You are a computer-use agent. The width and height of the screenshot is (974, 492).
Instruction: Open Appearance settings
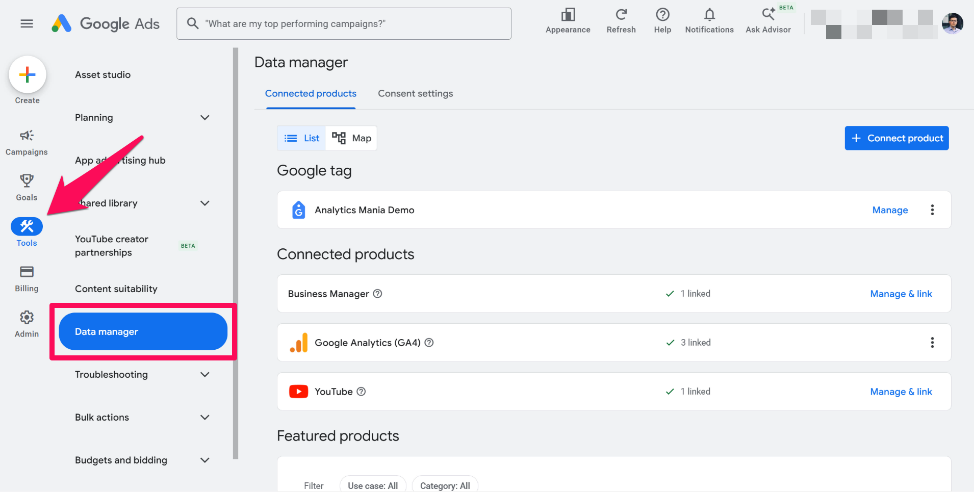(568, 20)
